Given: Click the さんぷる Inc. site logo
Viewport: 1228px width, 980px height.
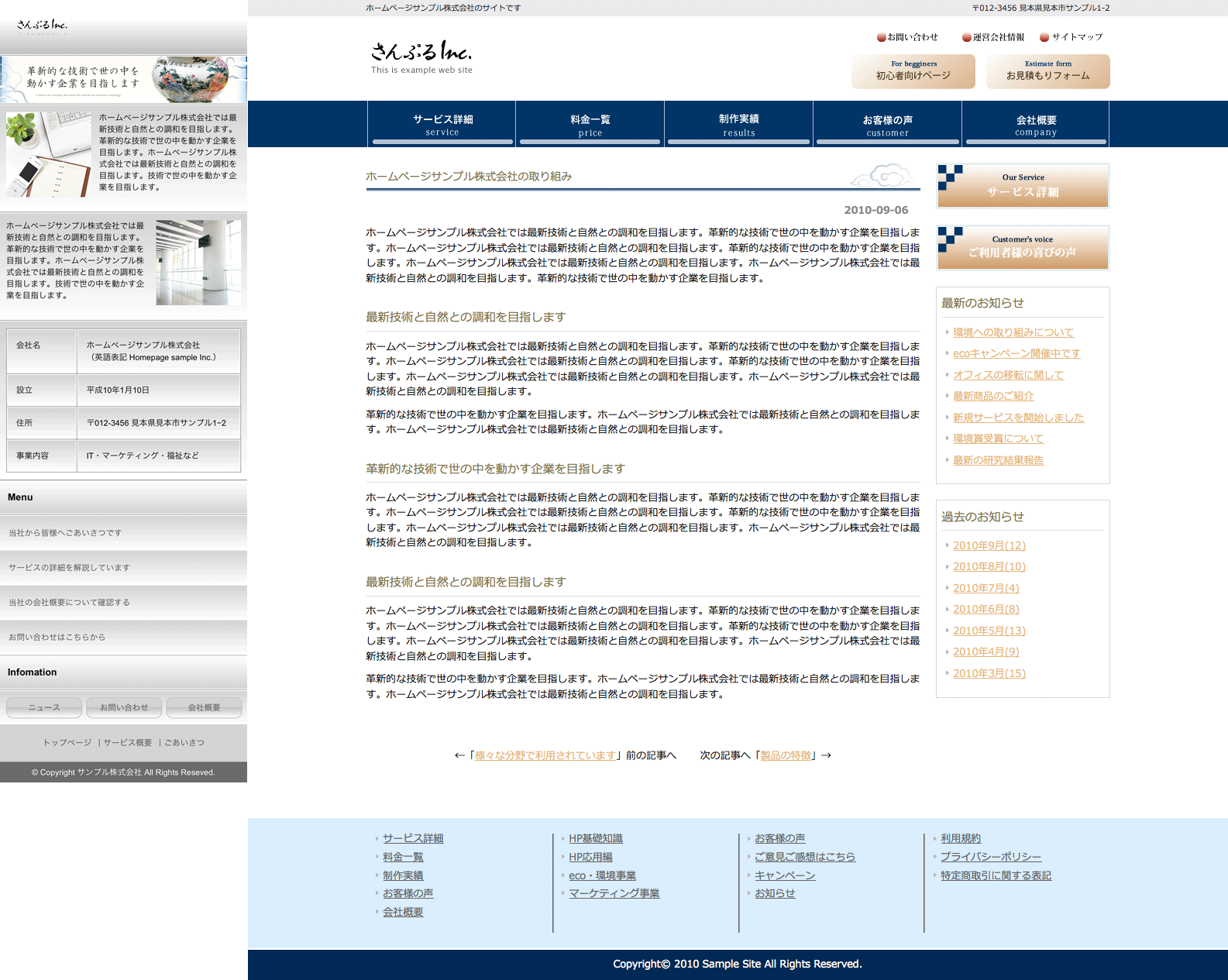Looking at the screenshot, I should click(x=421, y=56).
